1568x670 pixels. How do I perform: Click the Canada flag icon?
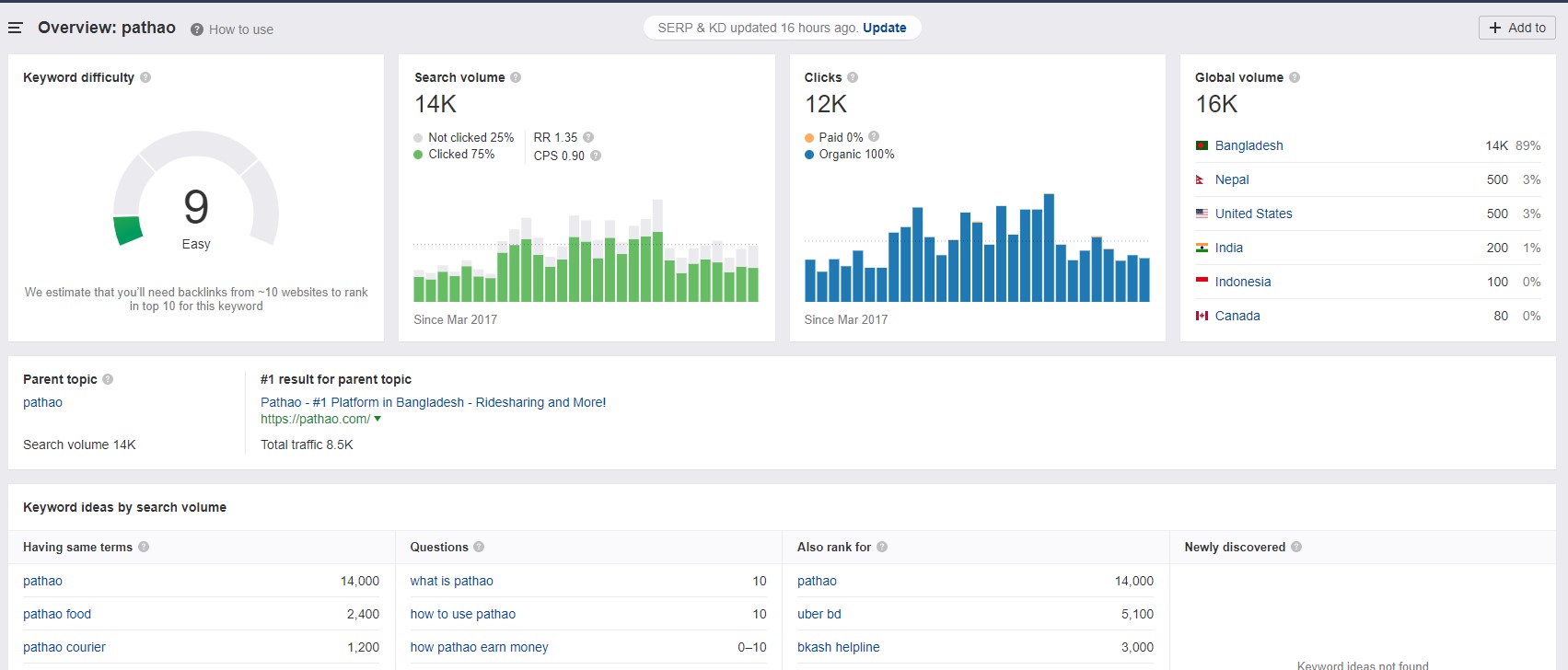click(x=1202, y=316)
